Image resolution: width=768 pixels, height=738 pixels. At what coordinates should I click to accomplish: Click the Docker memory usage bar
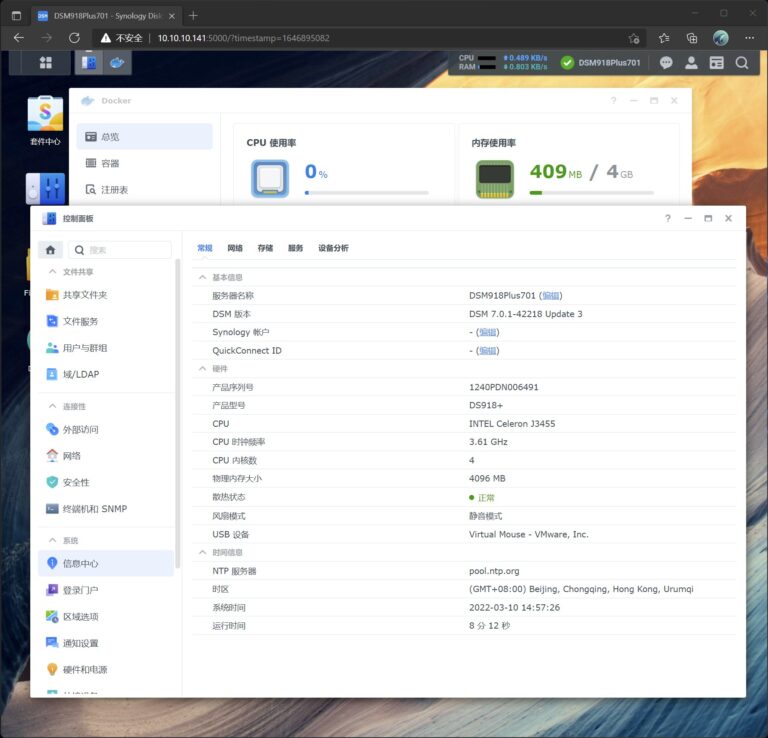[x=591, y=193]
